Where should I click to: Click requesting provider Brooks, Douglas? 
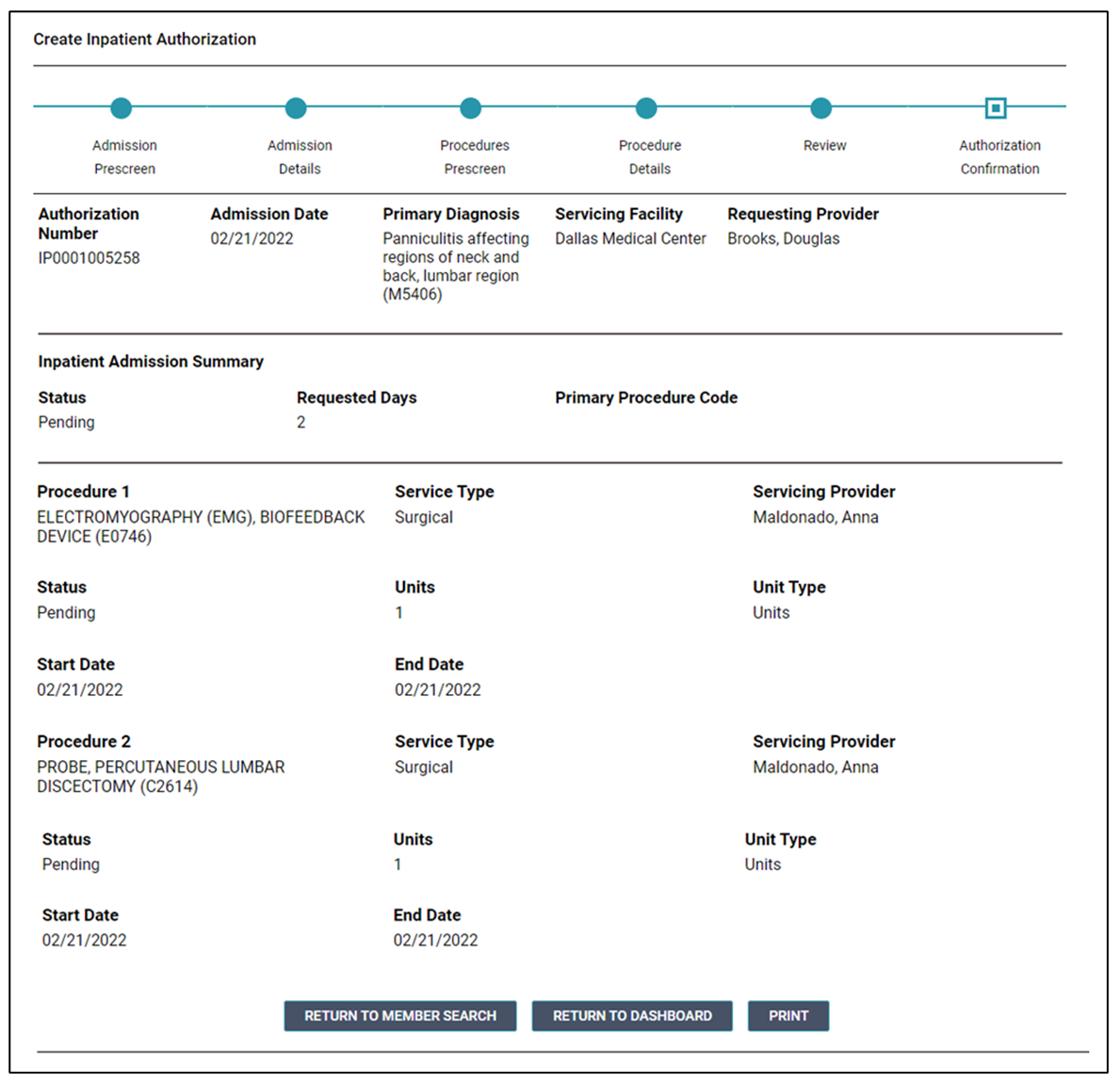tap(783, 239)
